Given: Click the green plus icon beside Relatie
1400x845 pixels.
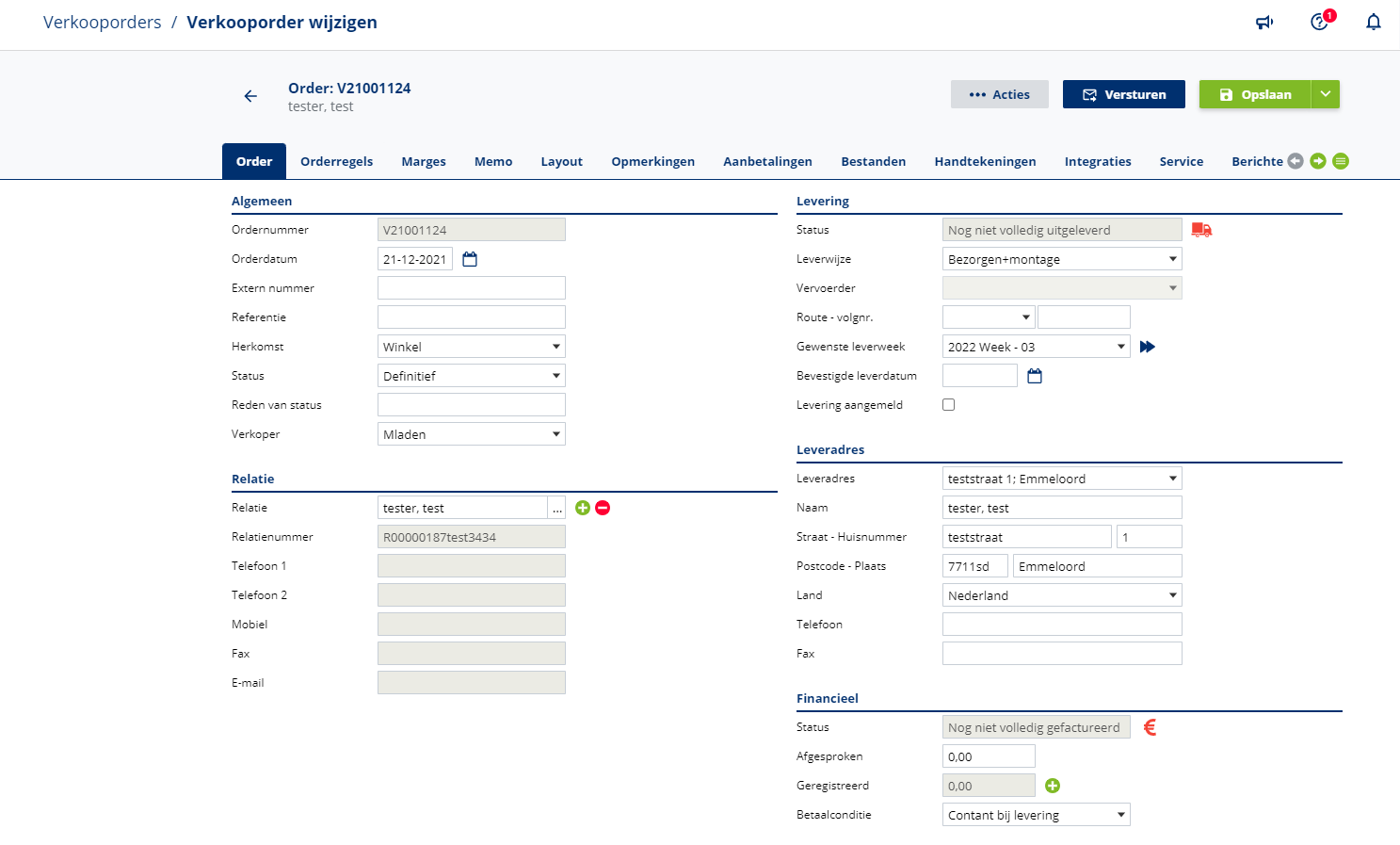Looking at the screenshot, I should tap(583, 508).
